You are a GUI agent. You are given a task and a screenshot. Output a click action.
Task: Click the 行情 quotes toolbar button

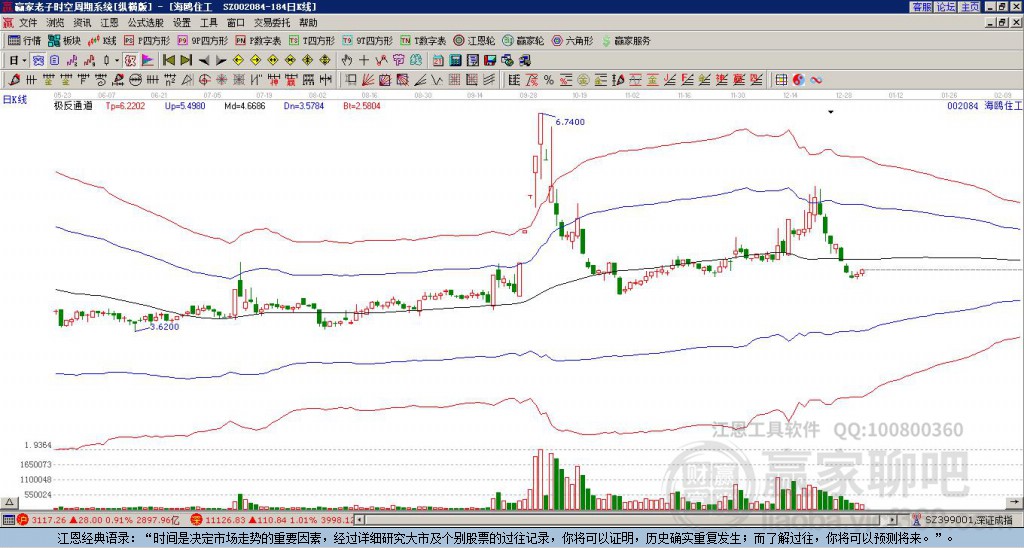coord(25,40)
